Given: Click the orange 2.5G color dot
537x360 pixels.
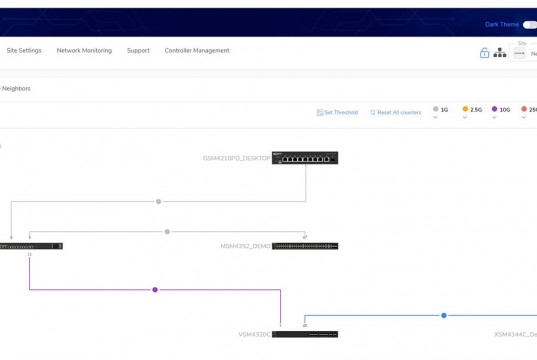Looking at the screenshot, I should 465,109.
